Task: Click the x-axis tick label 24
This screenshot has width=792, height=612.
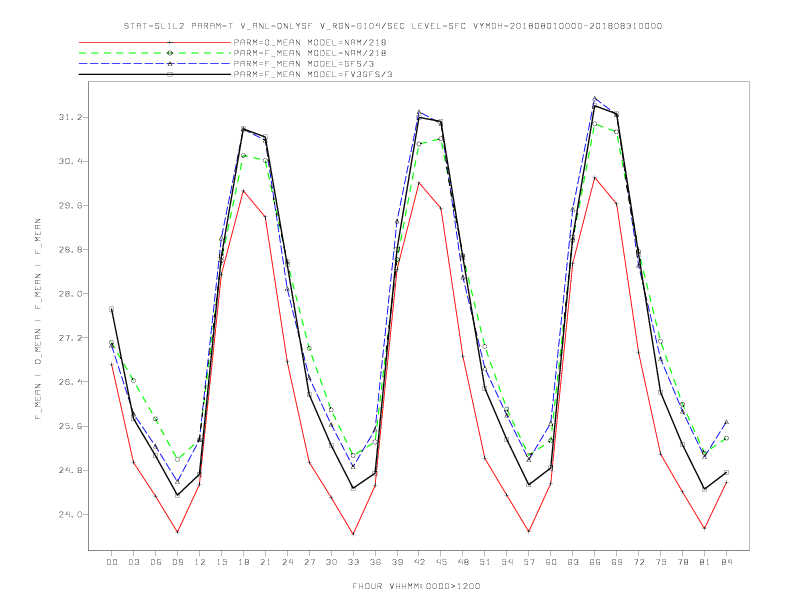Action: click(x=287, y=562)
